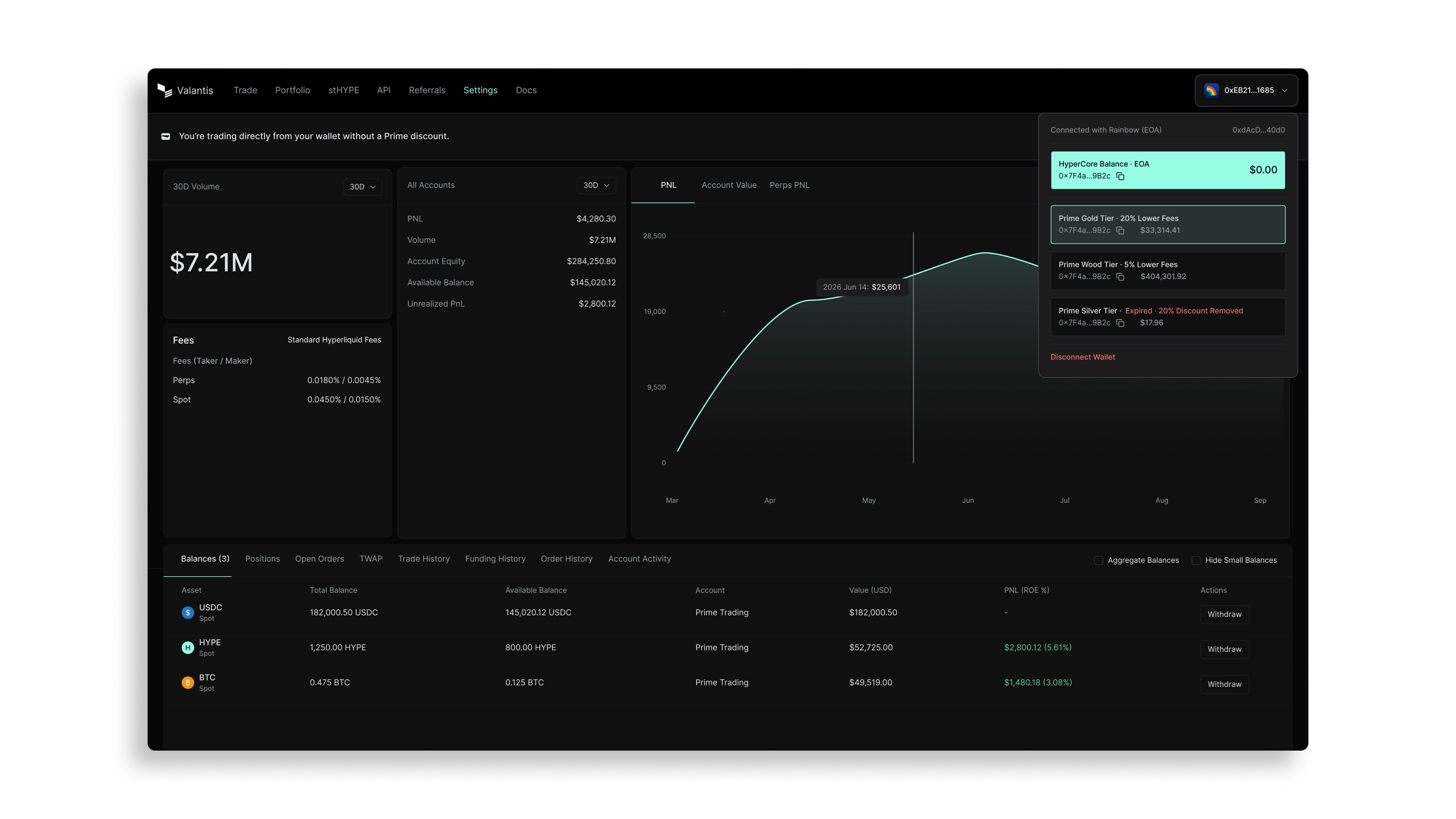1456x819 pixels.
Task: Select the Prime Gold Tier account
Action: (1168, 225)
